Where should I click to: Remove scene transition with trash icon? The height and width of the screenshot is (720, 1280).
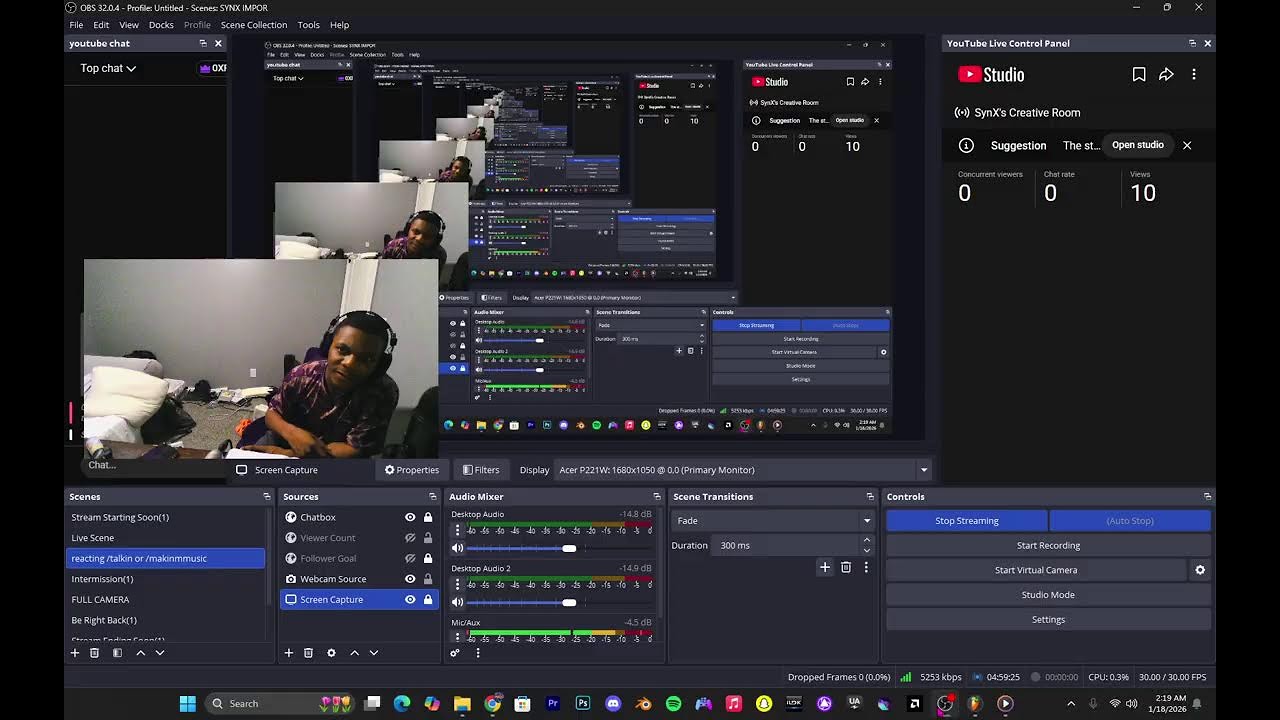point(846,567)
